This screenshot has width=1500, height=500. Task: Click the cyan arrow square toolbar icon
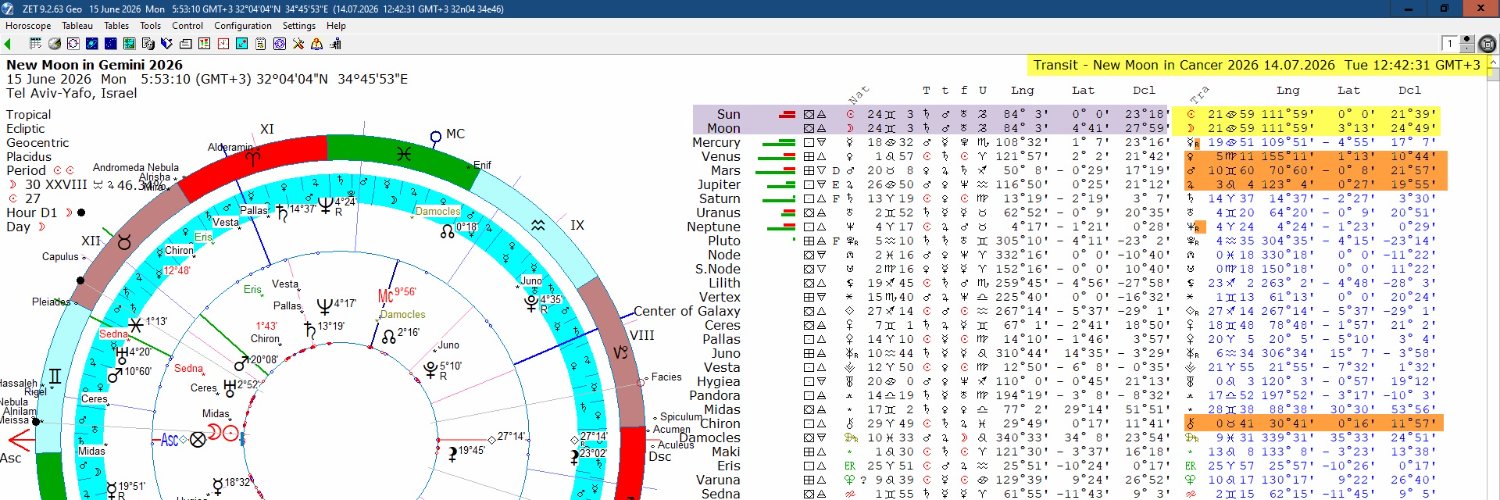pos(241,44)
